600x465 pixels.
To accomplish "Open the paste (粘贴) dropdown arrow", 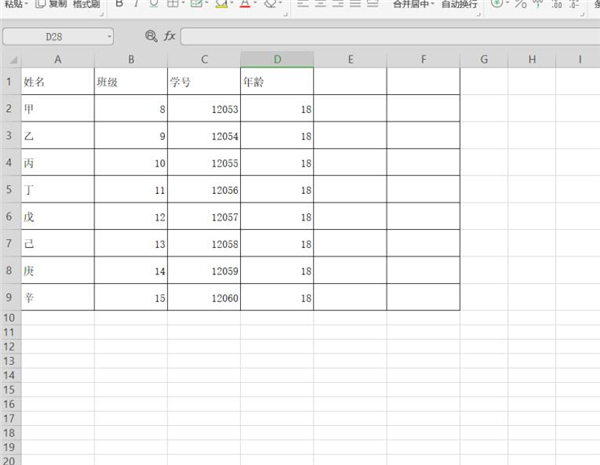I will click(26, 4).
